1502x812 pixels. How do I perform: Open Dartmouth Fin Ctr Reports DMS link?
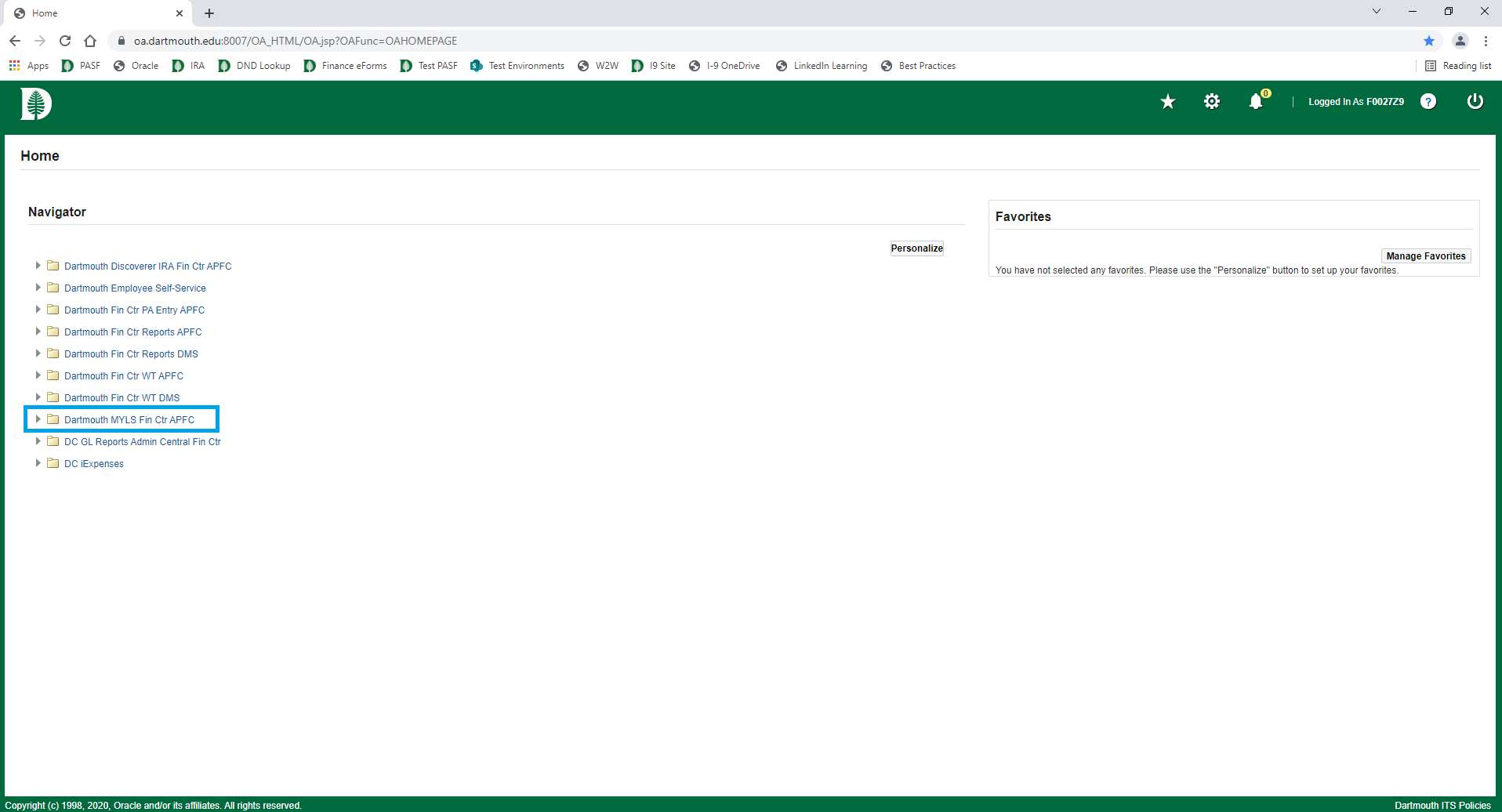(131, 354)
